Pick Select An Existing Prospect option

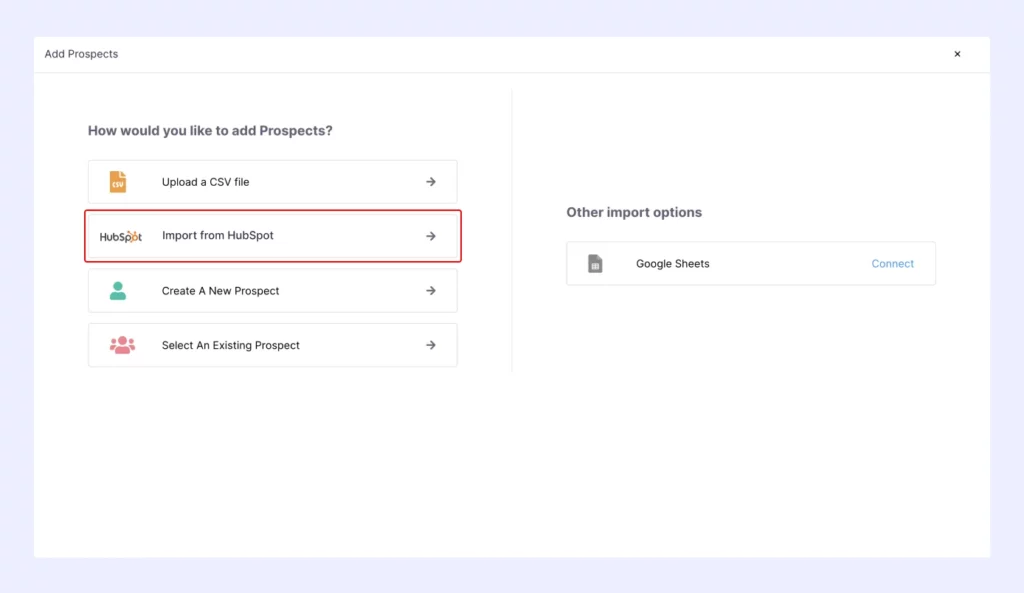[272, 344]
